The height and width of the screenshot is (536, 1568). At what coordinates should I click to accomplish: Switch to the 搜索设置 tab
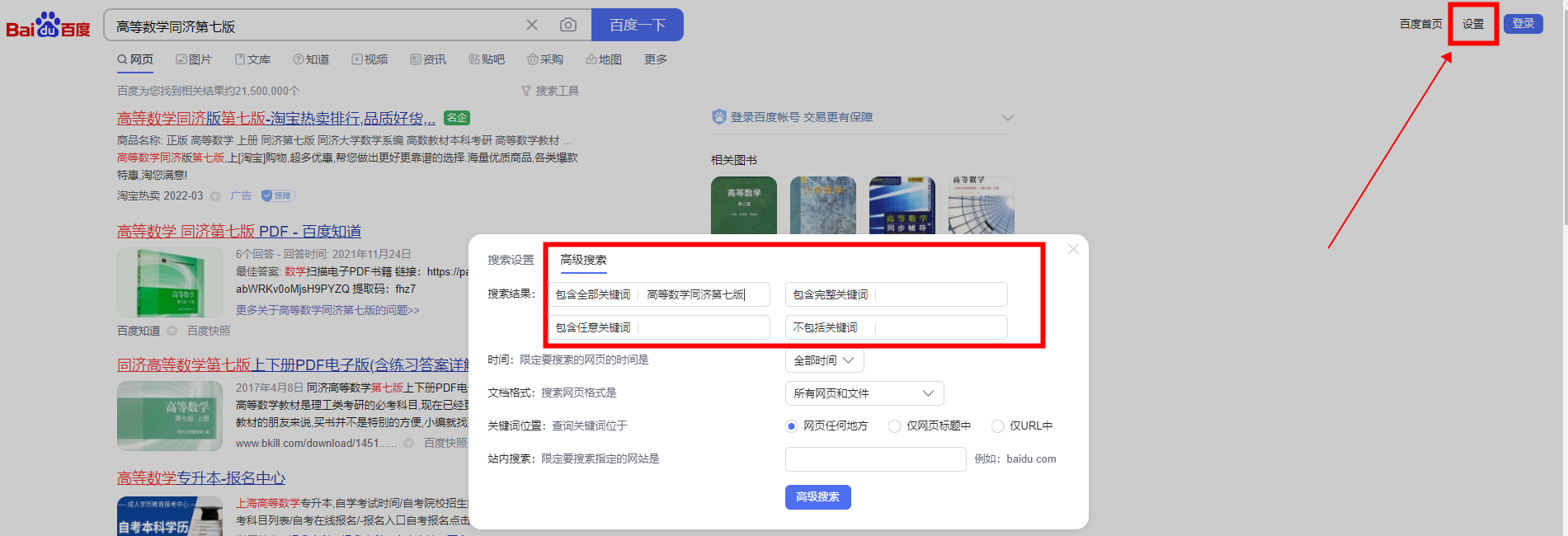tap(511, 260)
